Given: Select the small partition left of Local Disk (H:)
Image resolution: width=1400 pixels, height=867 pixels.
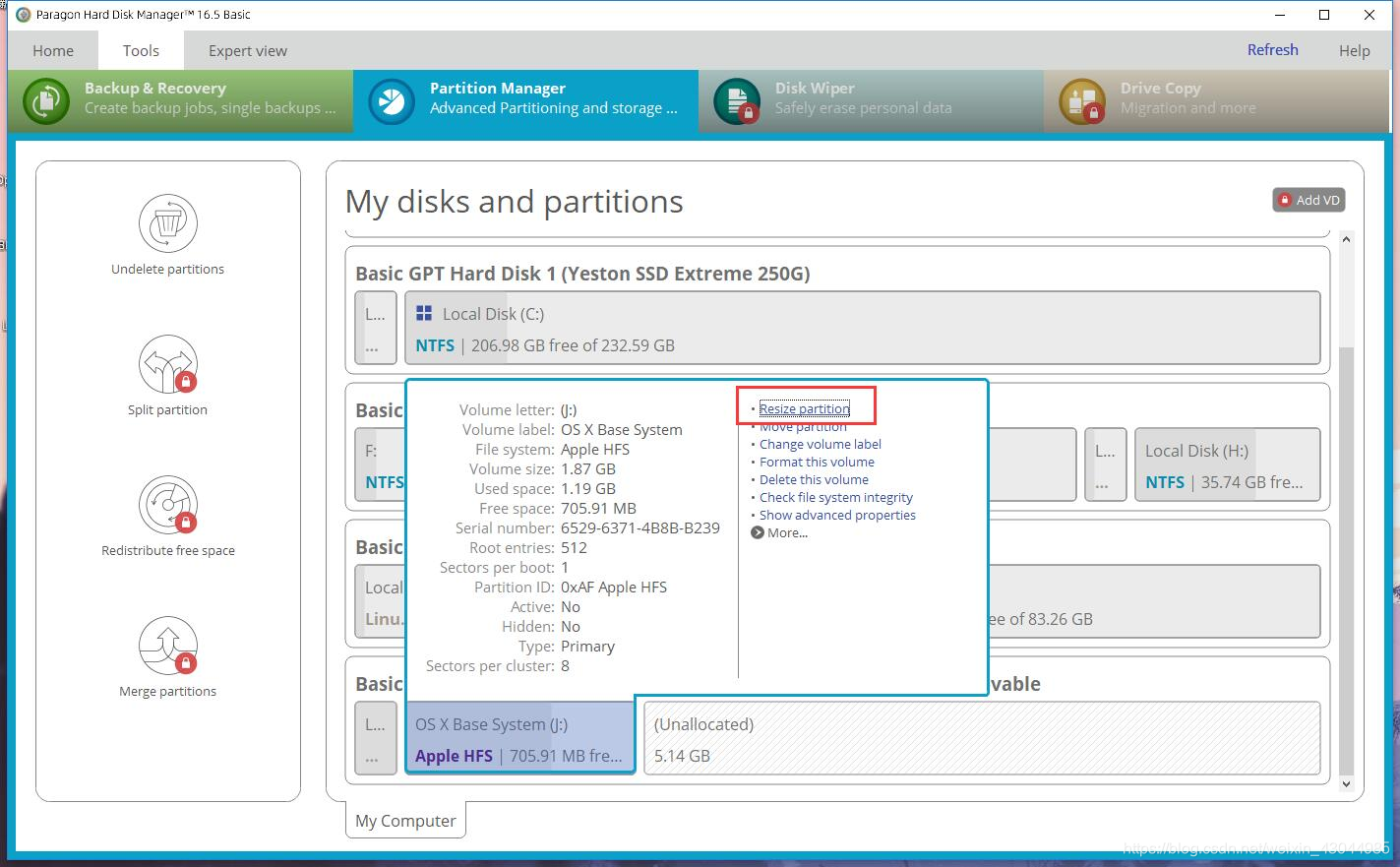Looking at the screenshot, I should 1105,465.
